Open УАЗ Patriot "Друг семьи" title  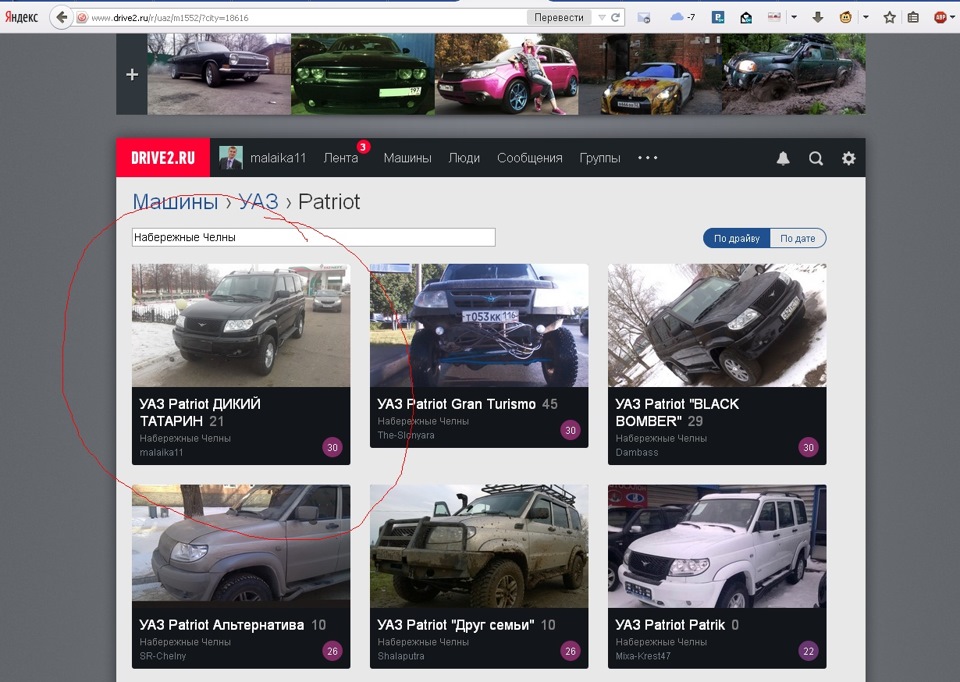pyautogui.click(x=456, y=625)
